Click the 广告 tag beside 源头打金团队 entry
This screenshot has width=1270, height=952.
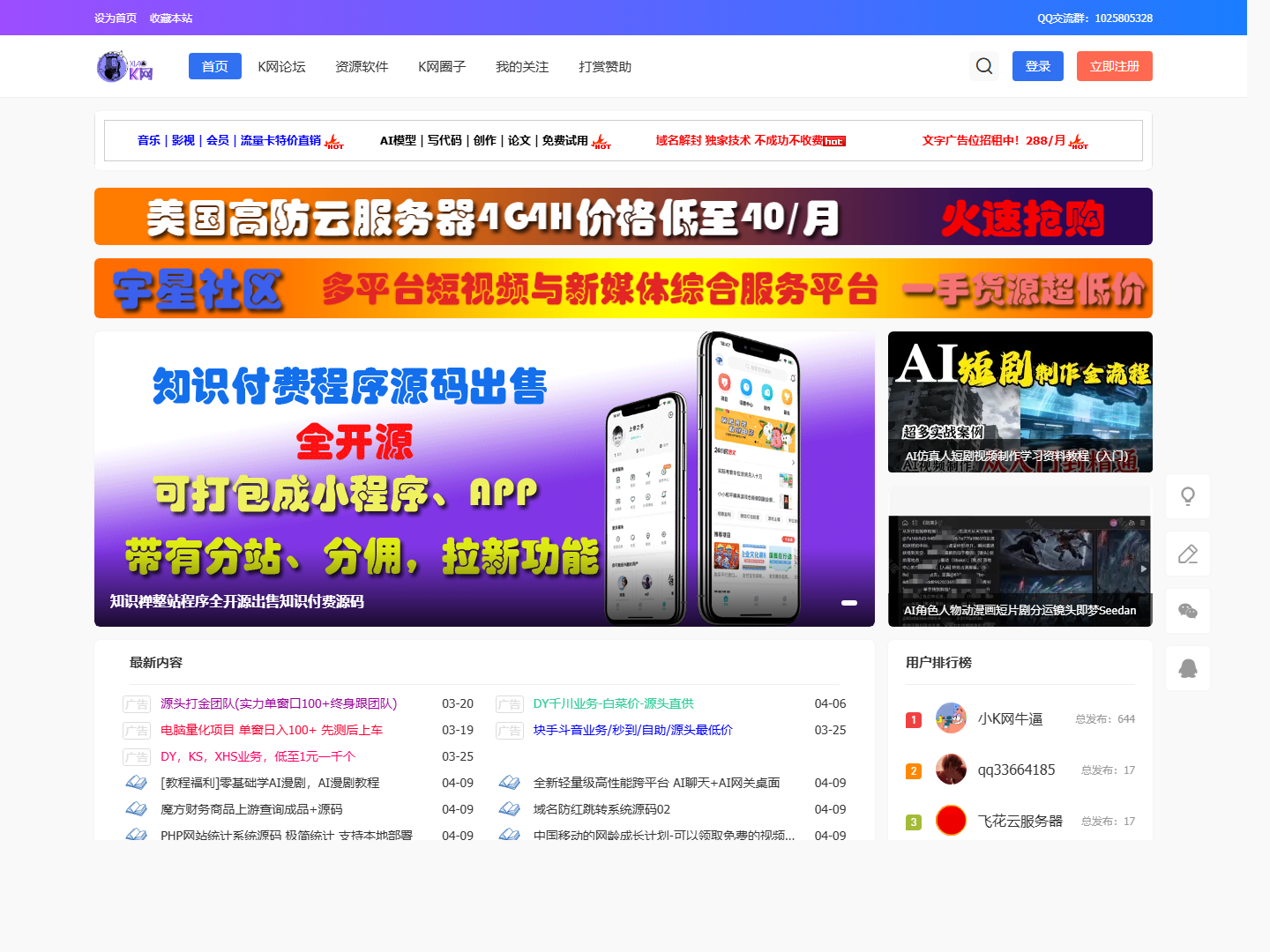click(x=137, y=703)
